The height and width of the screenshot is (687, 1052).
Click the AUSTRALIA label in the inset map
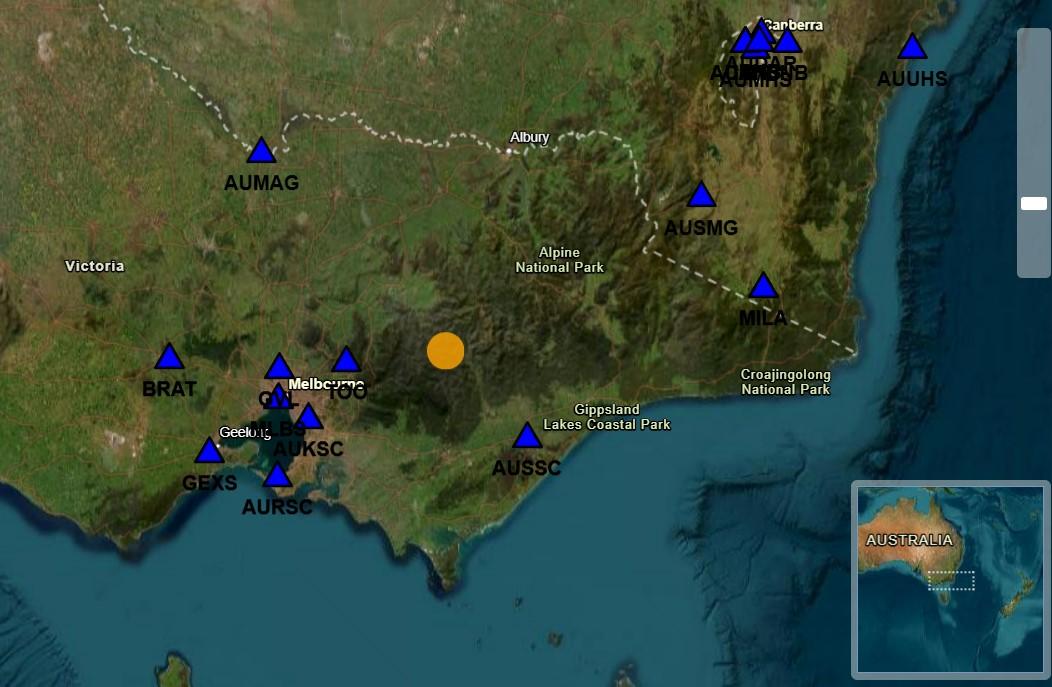909,540
